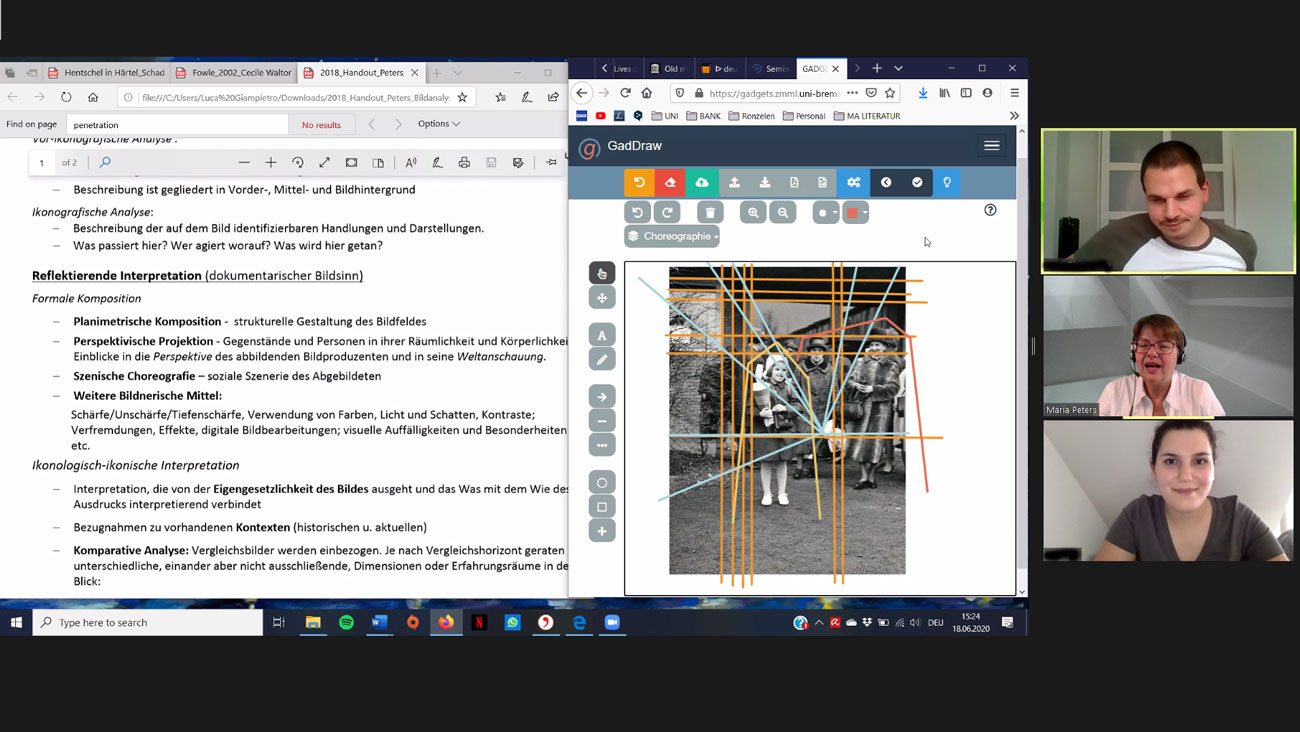
Task: Select the text 'A' tool in GadDraw
Action: tap(602, 335)
